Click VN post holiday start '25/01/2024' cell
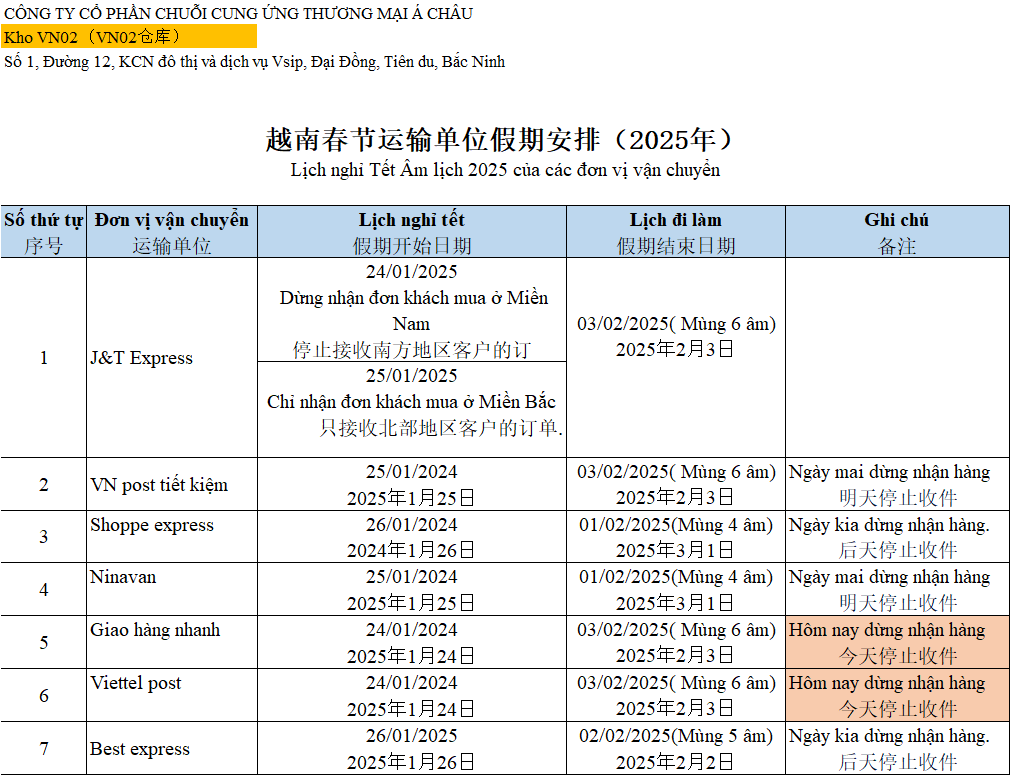Viewport: 1010px width, 775px height. (x=412, y=484)
